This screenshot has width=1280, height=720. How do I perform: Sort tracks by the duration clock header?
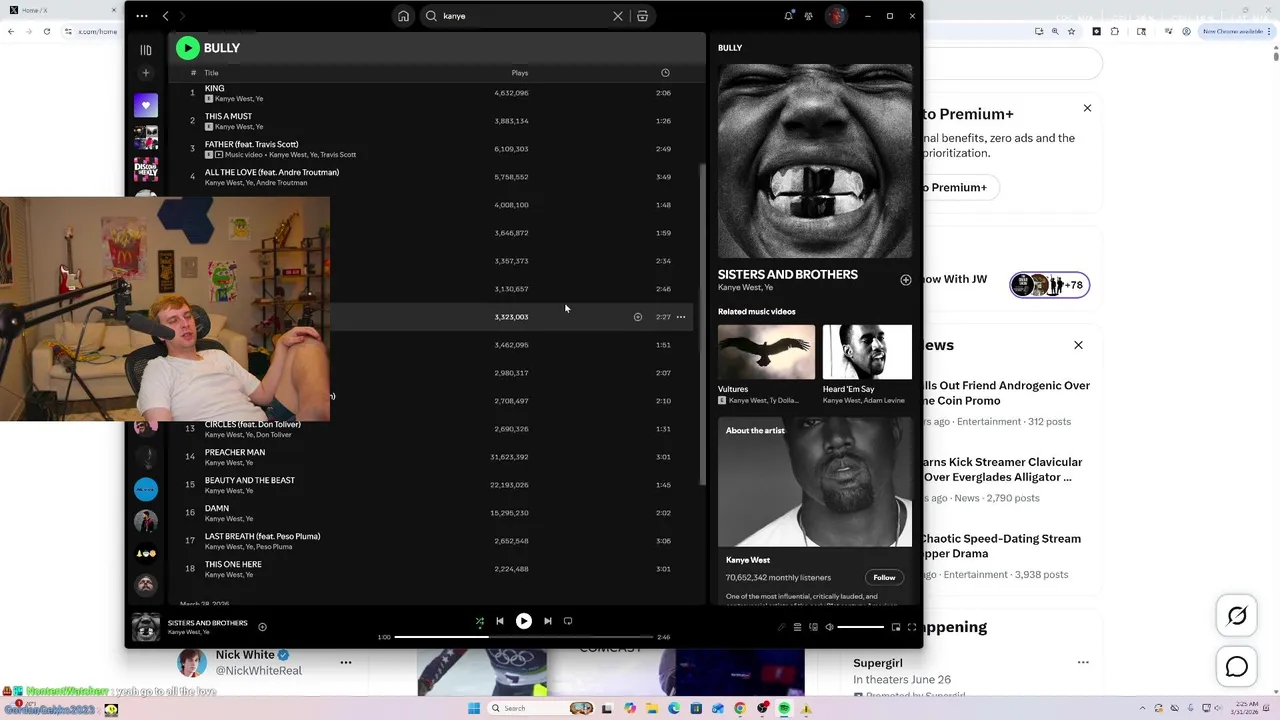pyautogui.click(x=665, y=73)
